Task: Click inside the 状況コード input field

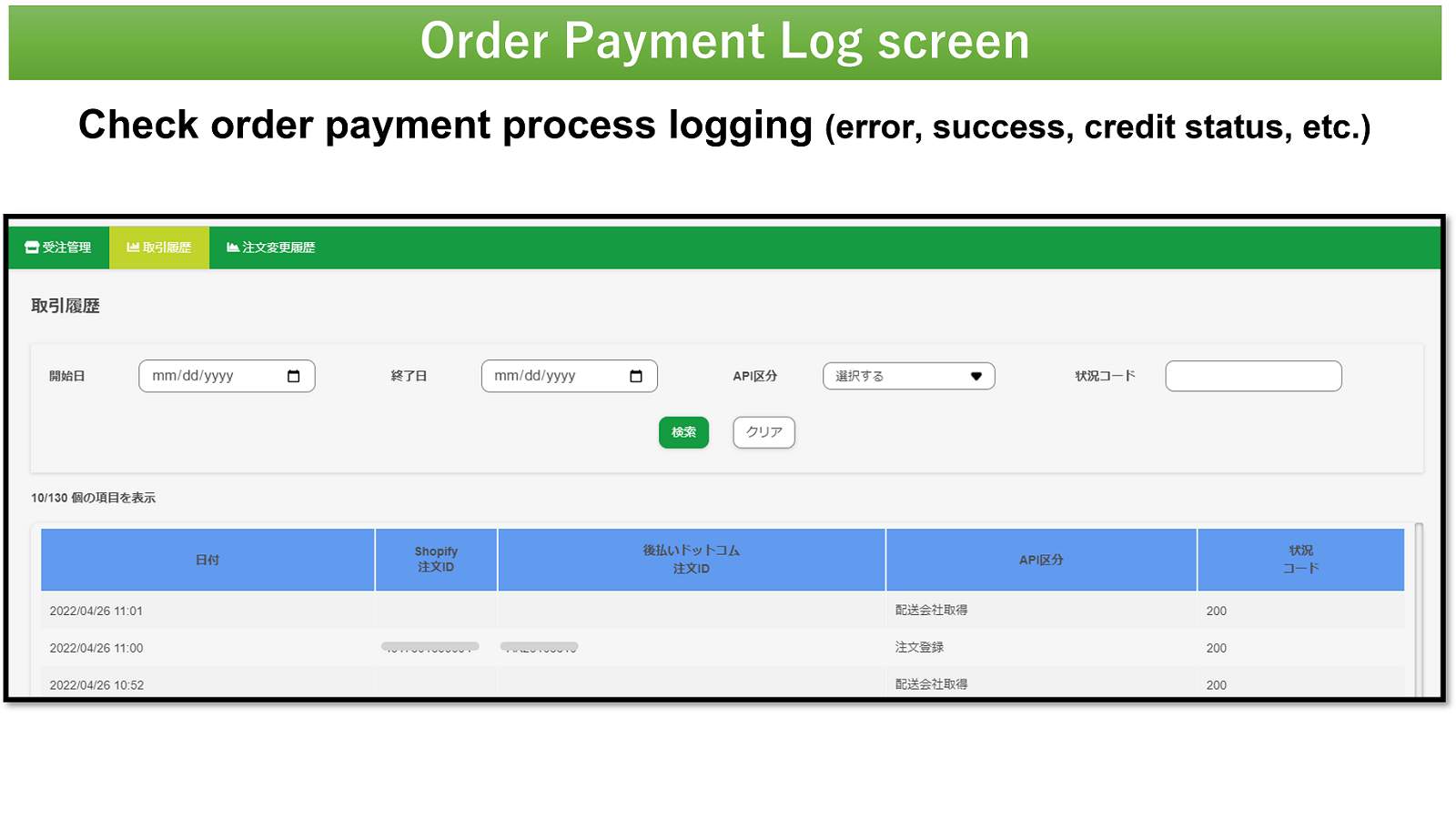Action: [x=1253, y=377]
